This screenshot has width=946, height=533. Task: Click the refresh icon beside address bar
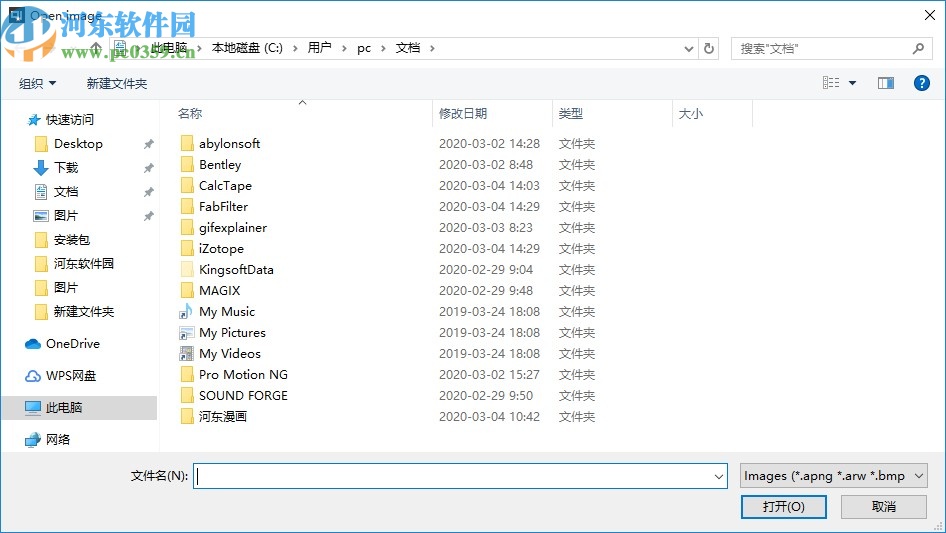coord(709,48)
